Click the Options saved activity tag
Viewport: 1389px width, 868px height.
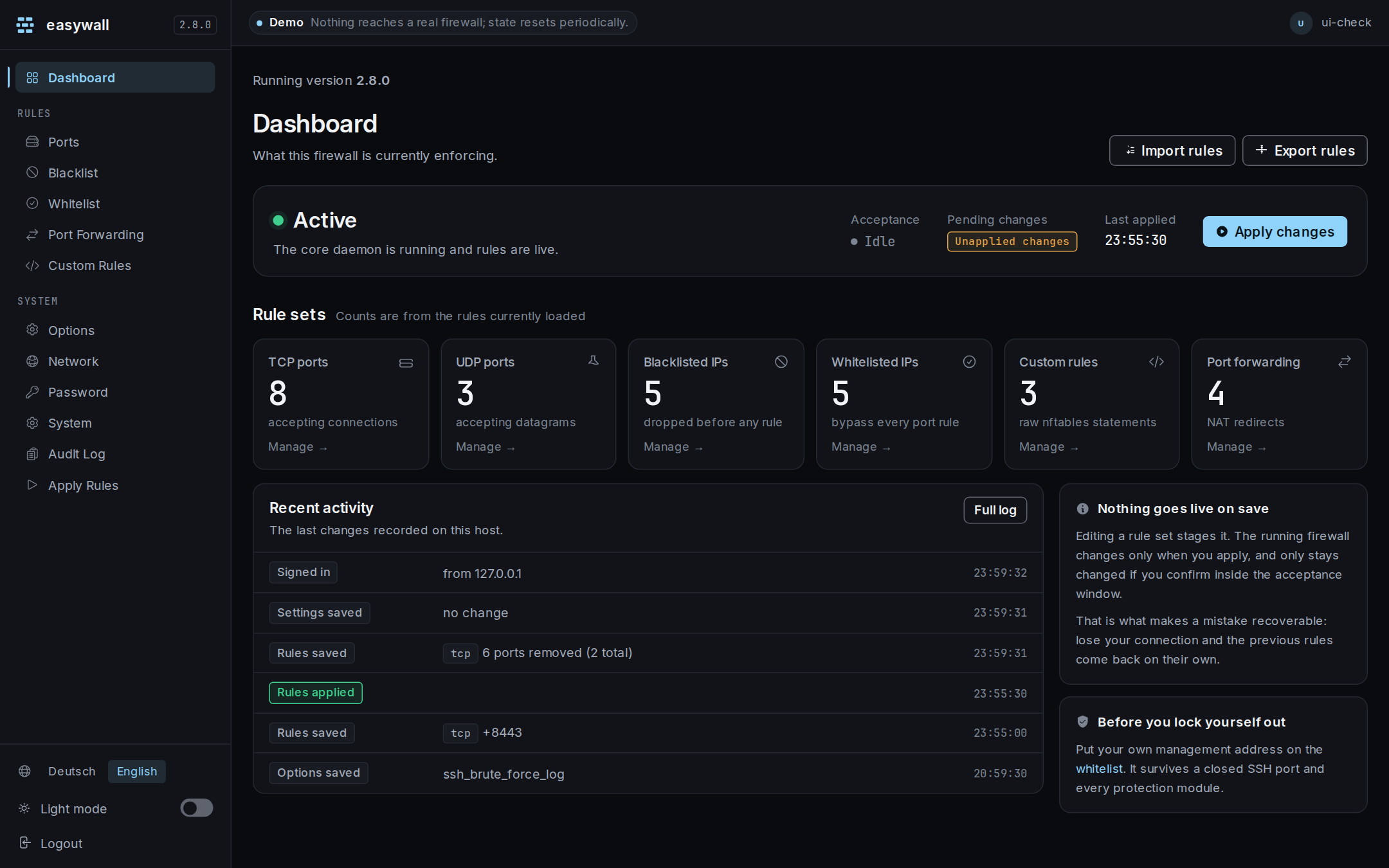318,773
